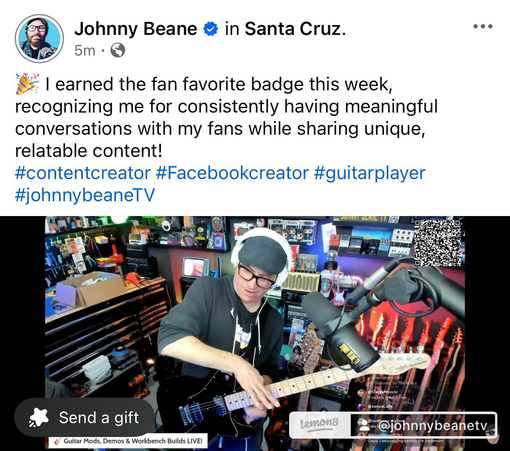
Task: Open the #Facebookcreator hashtag
Action: (232, 173)
